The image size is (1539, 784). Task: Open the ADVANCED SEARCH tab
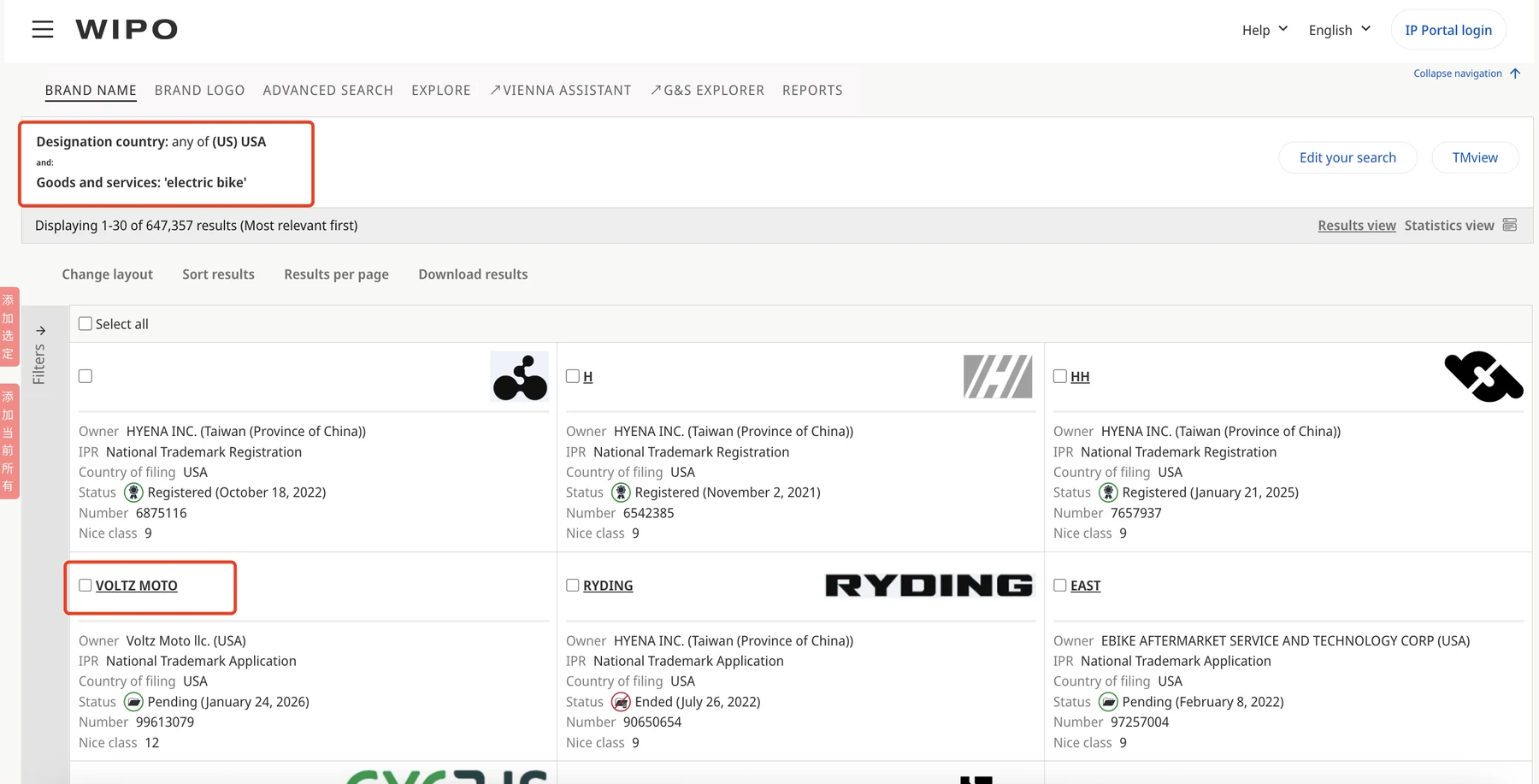[x=328, y=91]
